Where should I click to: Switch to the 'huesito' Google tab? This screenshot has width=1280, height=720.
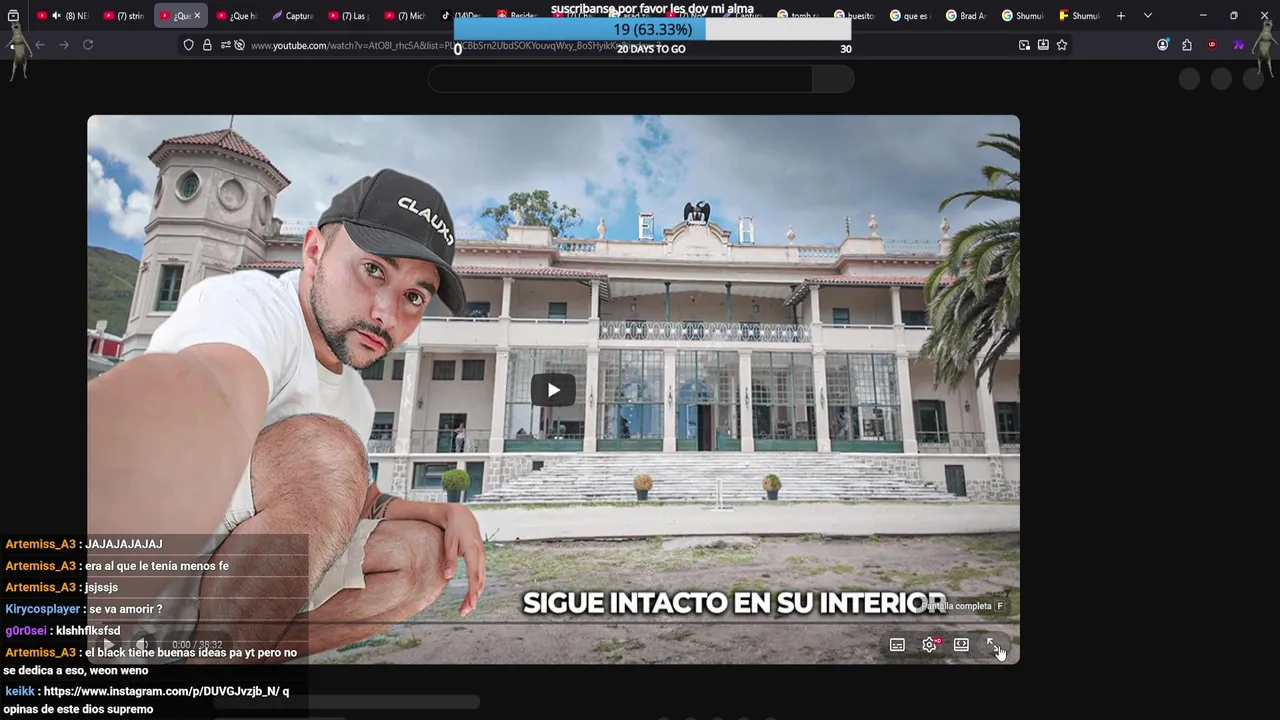[854, 16]
